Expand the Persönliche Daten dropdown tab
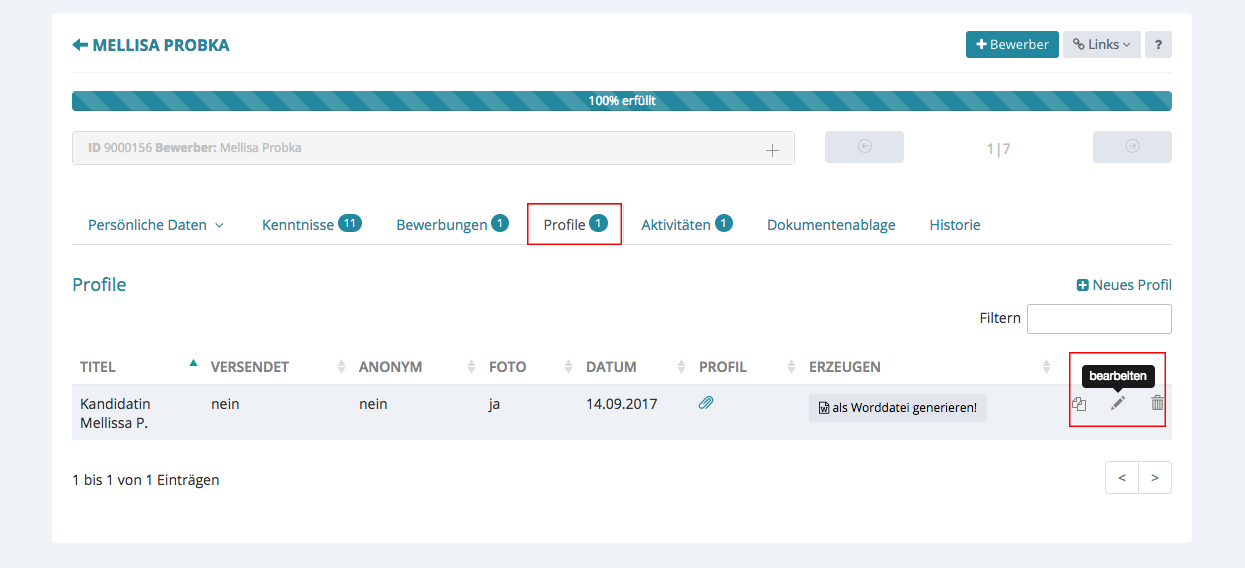 click(155, 225)
